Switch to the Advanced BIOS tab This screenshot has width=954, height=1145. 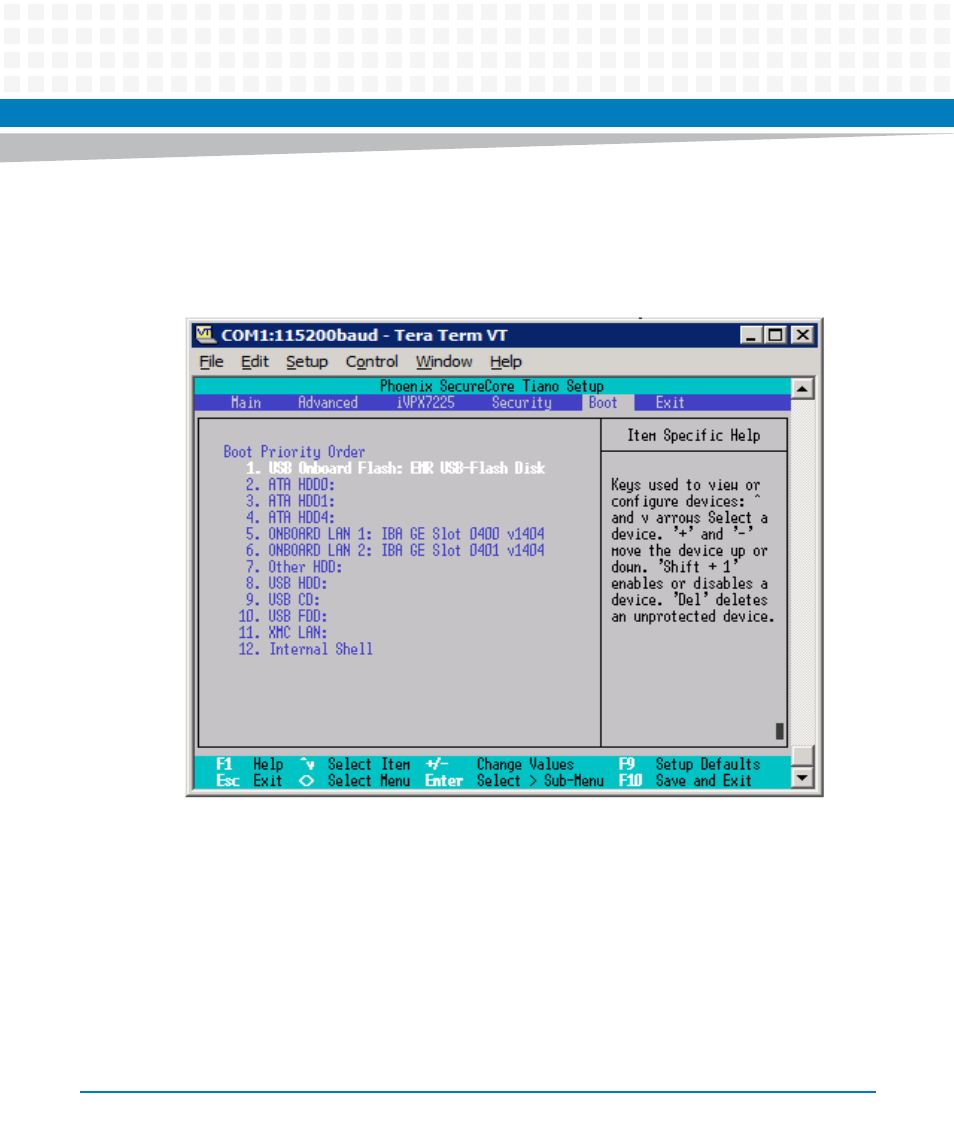(328, 402)
